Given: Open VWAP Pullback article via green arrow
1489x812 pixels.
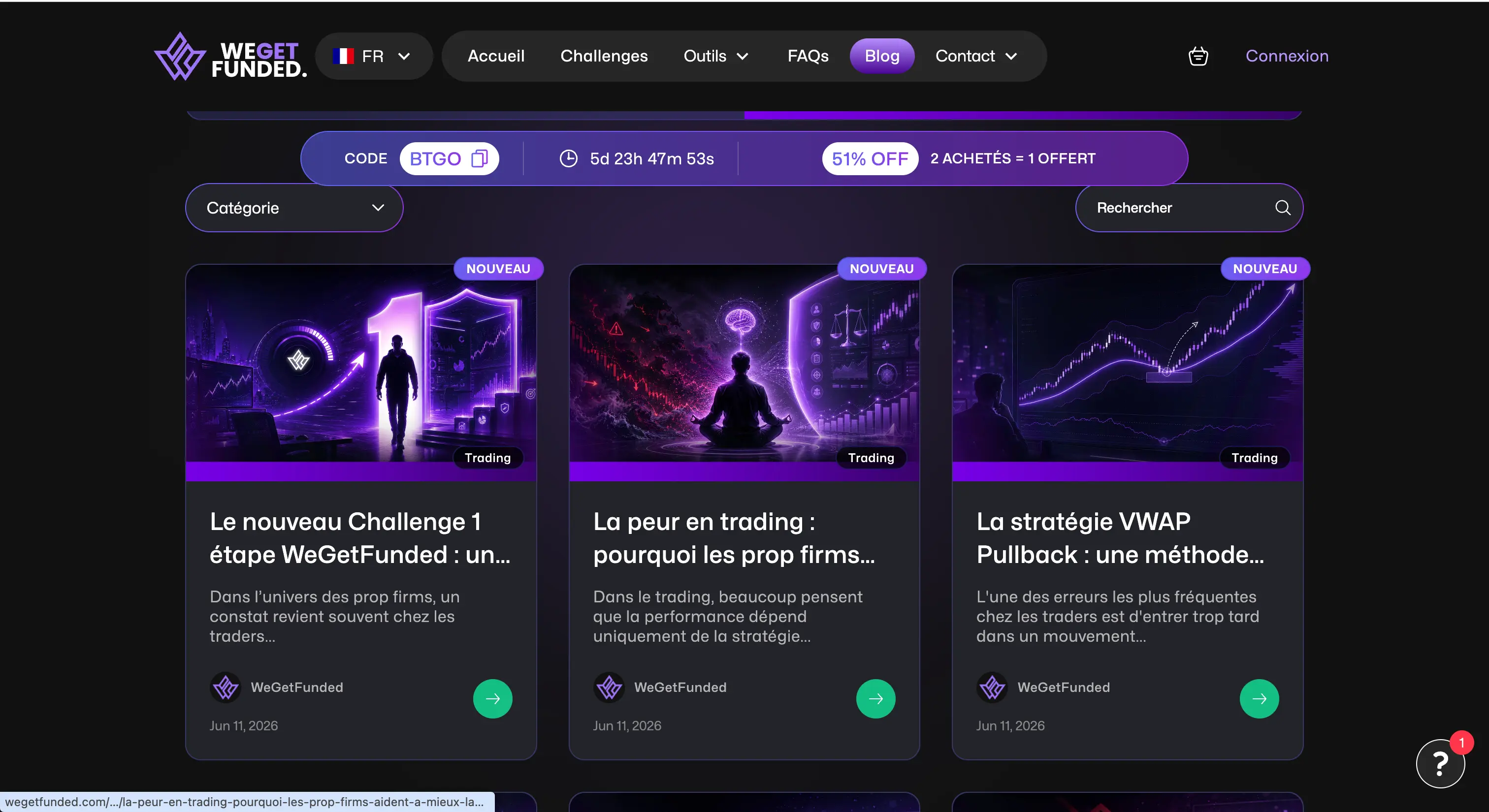Looking at the screenshot, I should [x=1259, y=699].
